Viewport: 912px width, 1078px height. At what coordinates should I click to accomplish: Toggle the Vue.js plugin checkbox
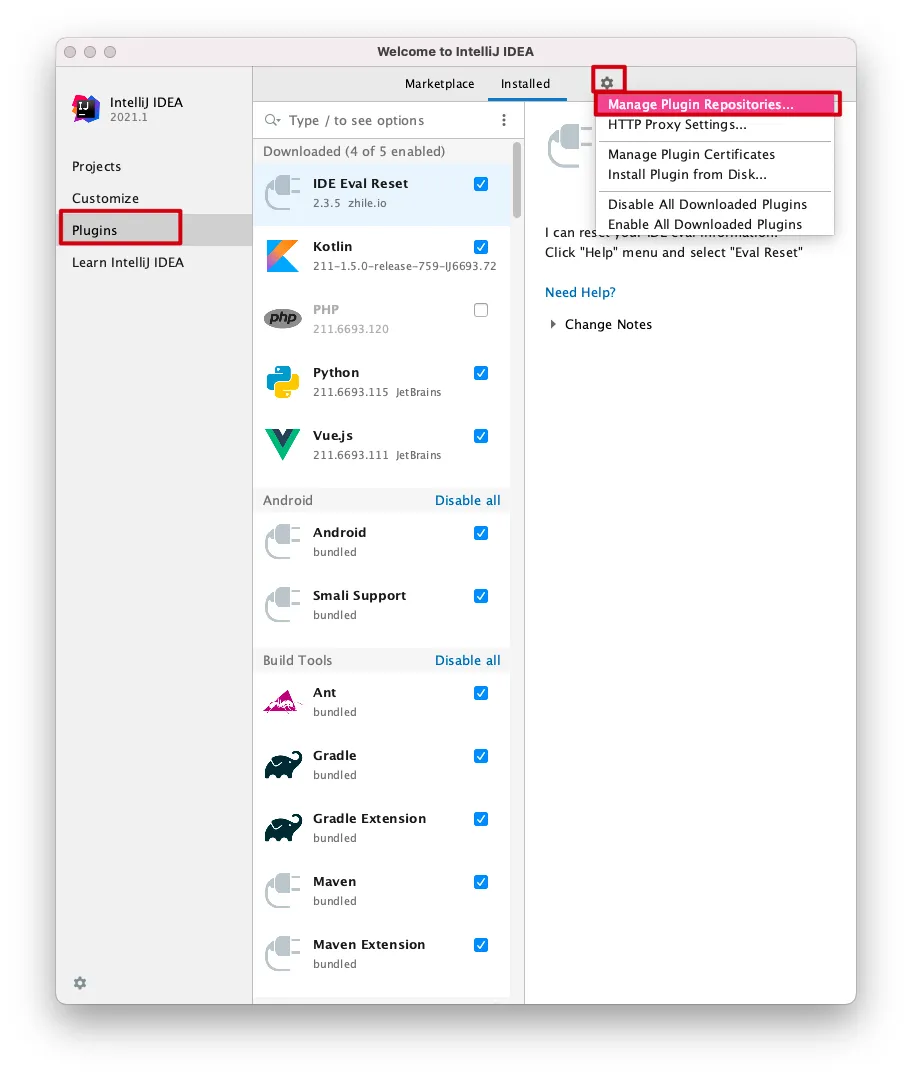(481, 436)
